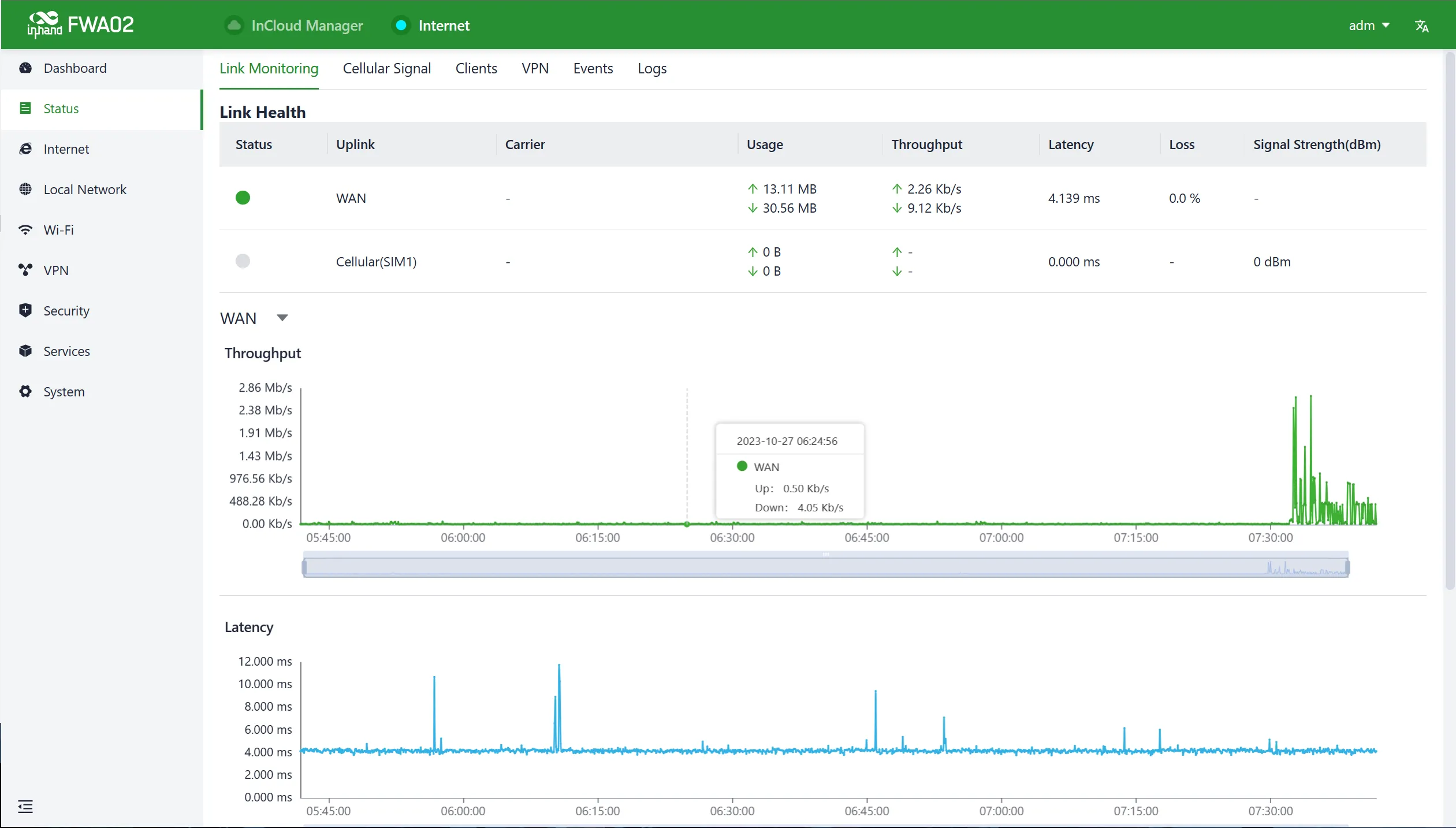
Task: Click the Internet browser icon in sidebar
Action: (x=25, y=149)
